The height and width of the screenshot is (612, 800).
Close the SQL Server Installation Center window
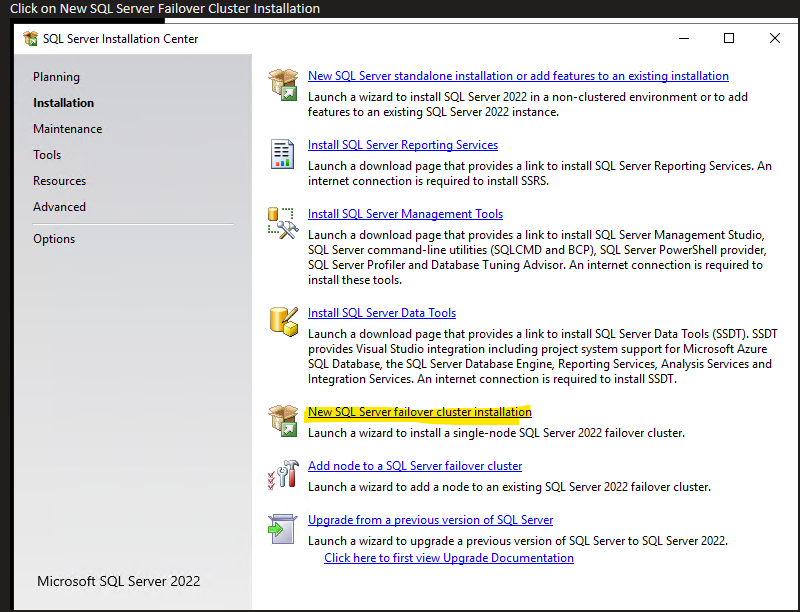[x=774, y=38]
